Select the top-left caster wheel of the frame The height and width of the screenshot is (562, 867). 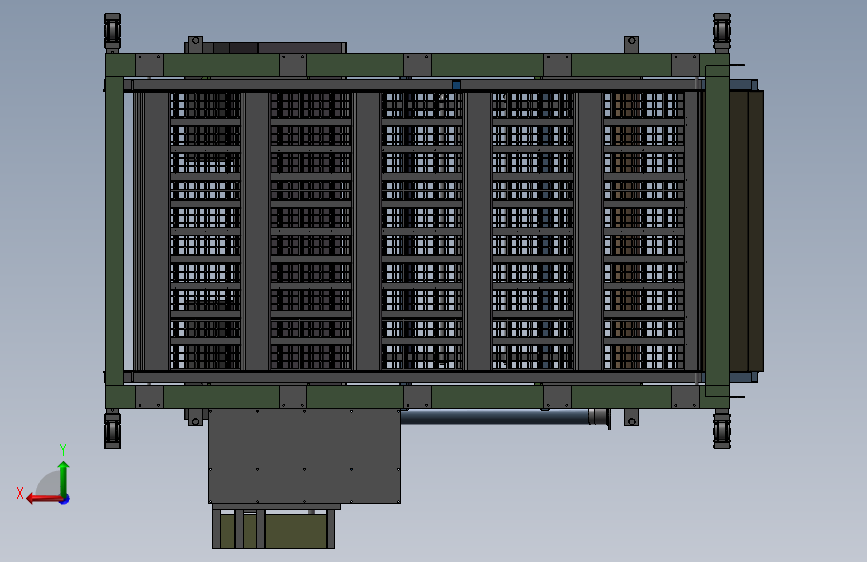112,31
